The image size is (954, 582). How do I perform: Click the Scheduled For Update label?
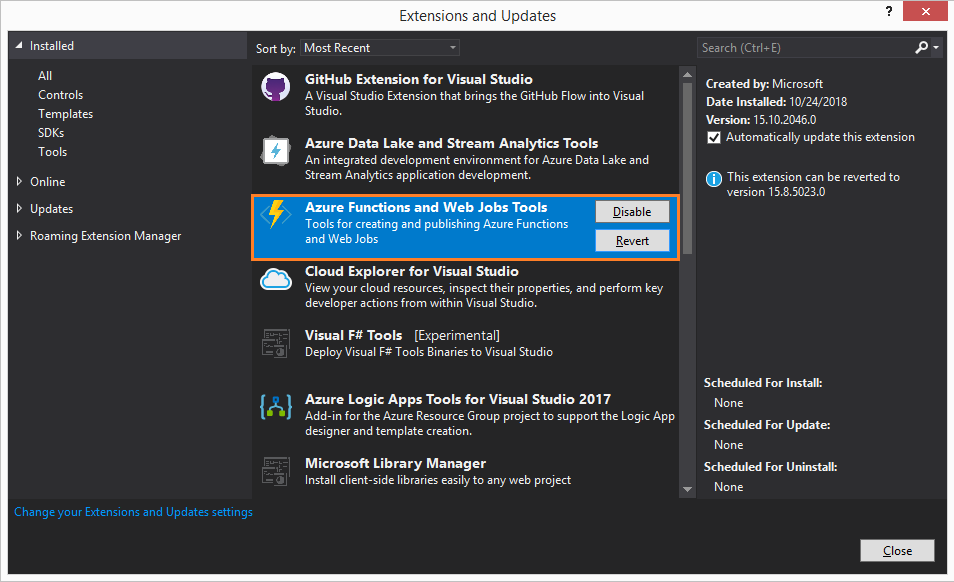pyautogui.click(x=767, y=425)
